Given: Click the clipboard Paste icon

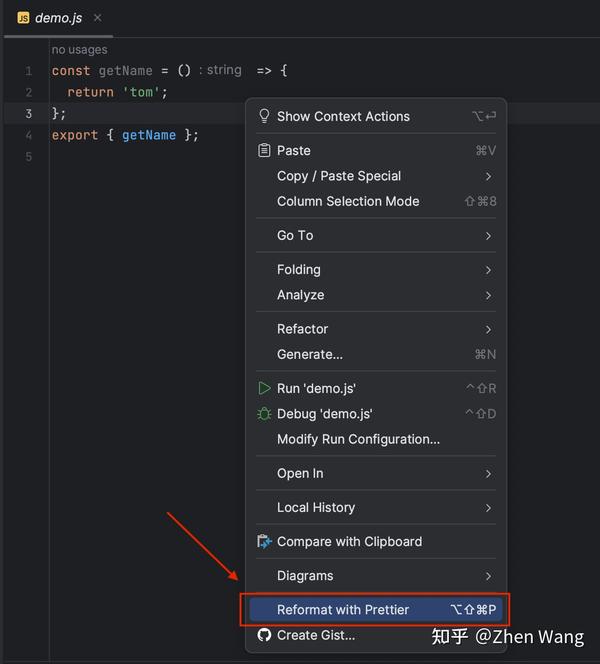Looking at the screenshot, I should click(x=264, y=150).
